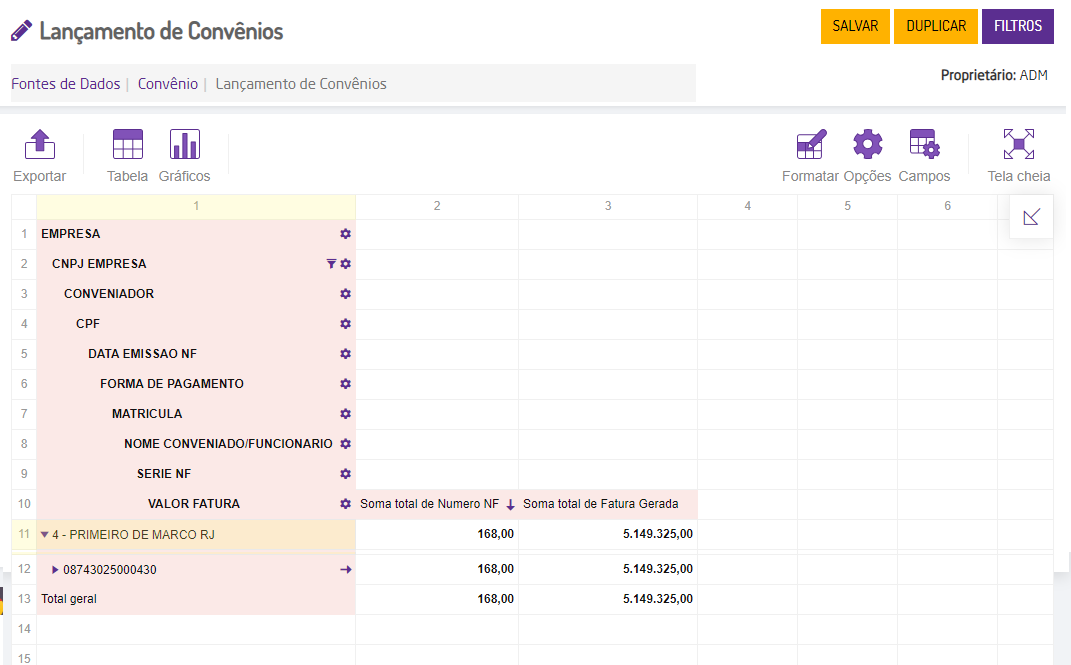Open the Gráficos chart view

click(185, 146)
